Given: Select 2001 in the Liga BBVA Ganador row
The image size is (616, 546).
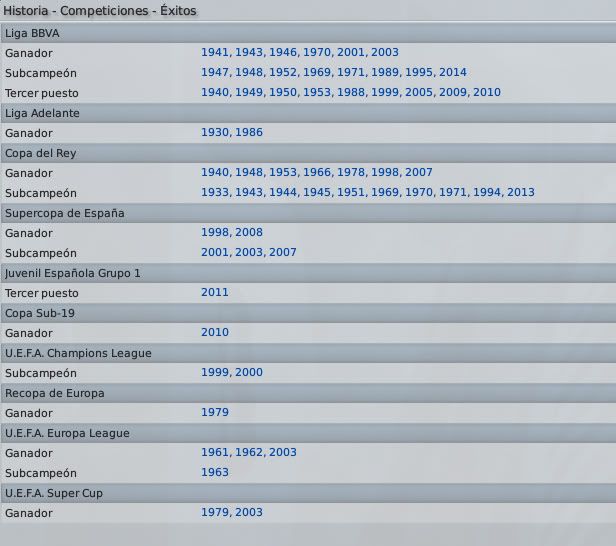Looking at the screenshot, I should [351, 52].
